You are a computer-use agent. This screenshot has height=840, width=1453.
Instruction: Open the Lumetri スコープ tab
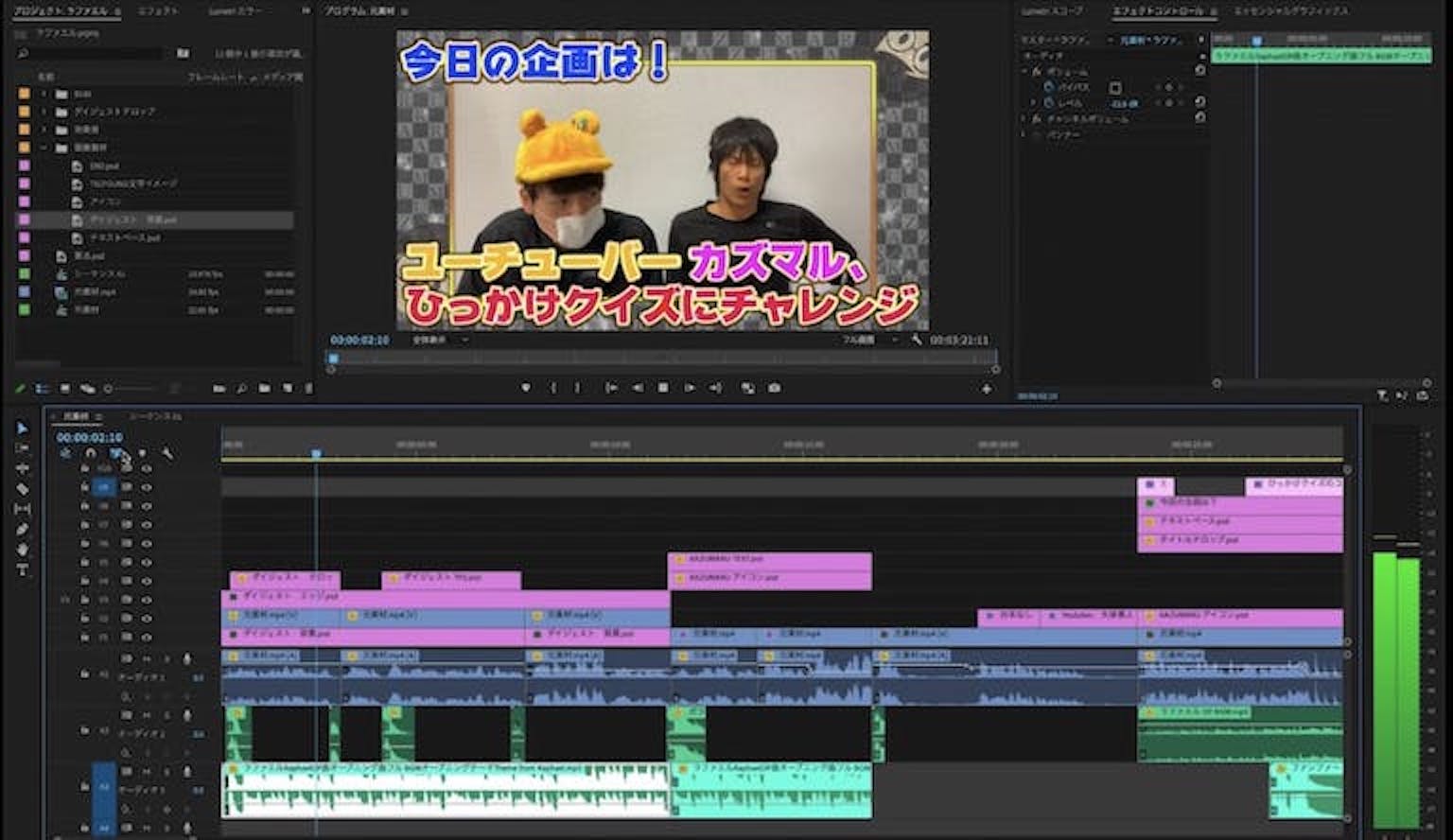pos(1052,11)
